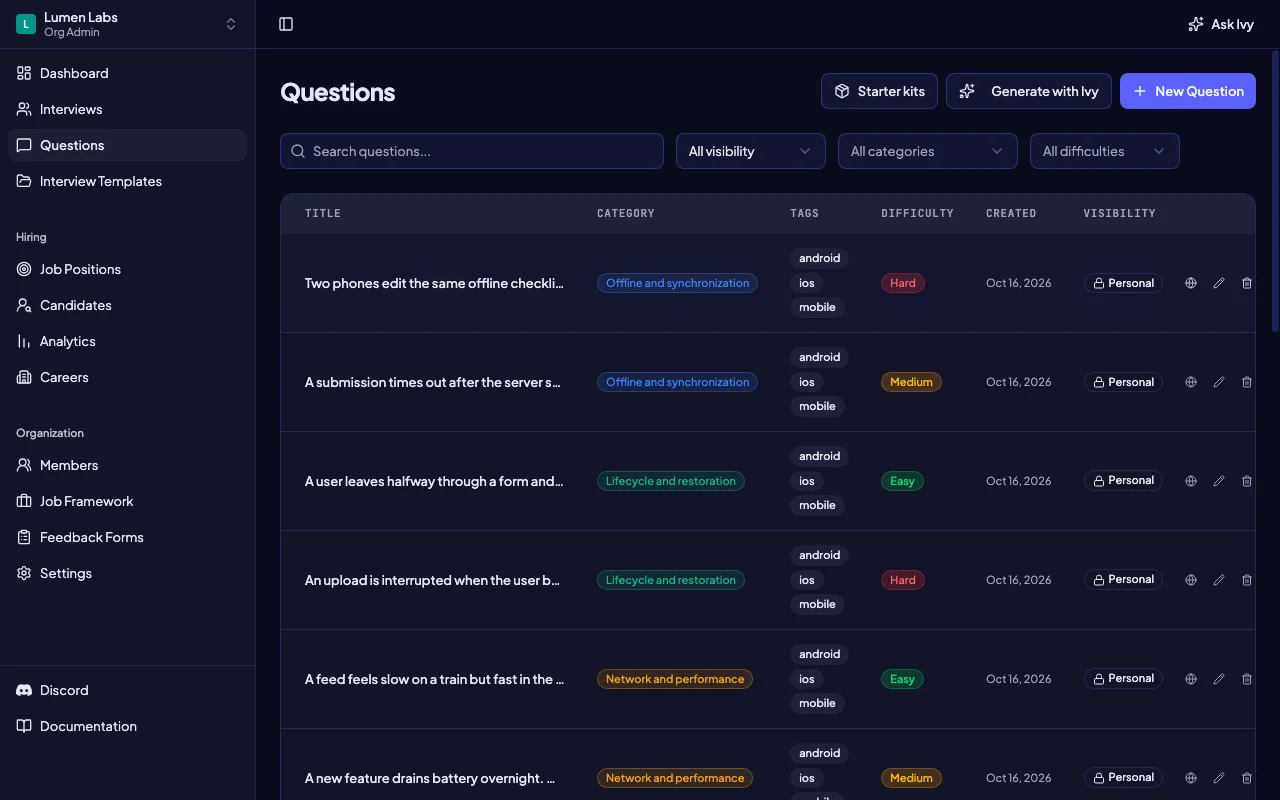This screenshot has height=800, width=1280.
Task: Edit 'A feed feels slow' question
Action: 1219,679
